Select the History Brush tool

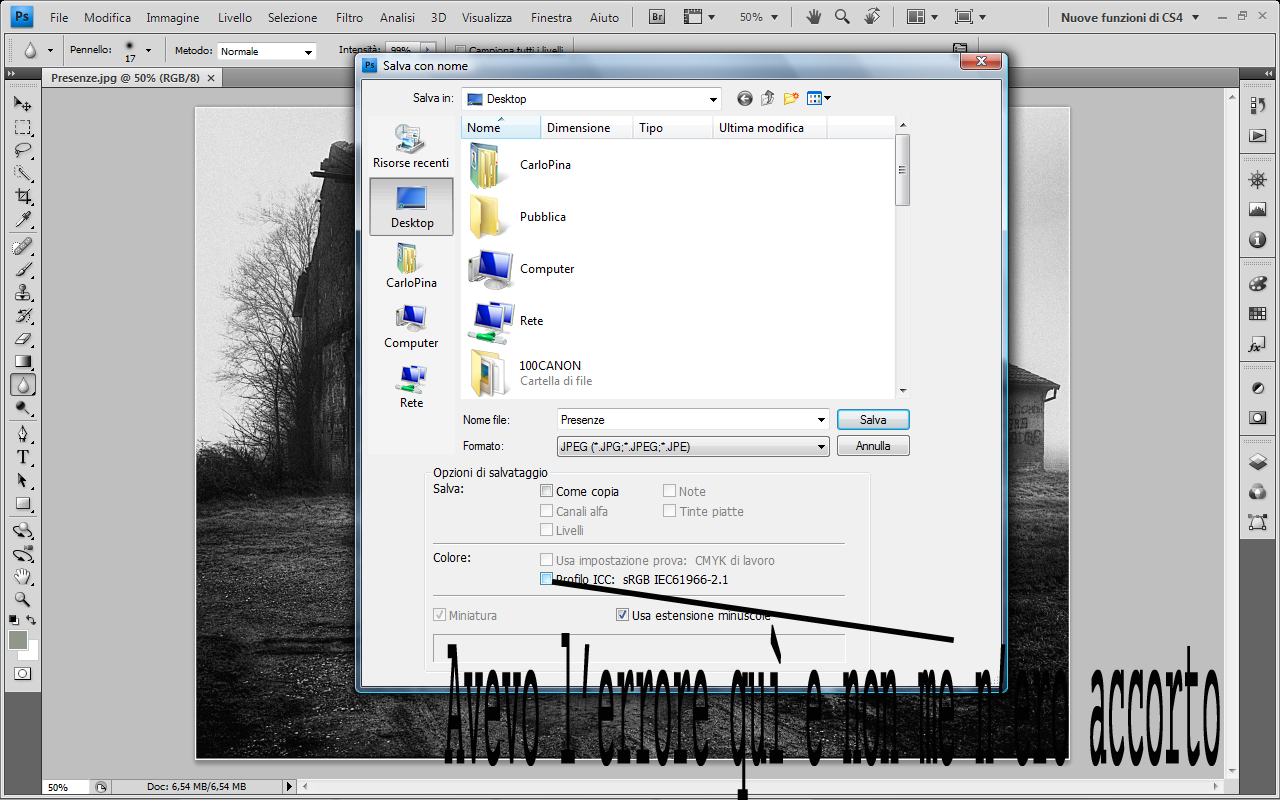[22, 316]
